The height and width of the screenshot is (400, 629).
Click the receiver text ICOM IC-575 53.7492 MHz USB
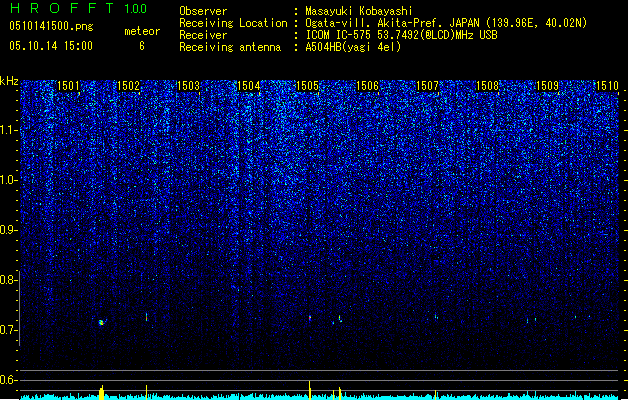pyautogui.click(x=401, y=35)
